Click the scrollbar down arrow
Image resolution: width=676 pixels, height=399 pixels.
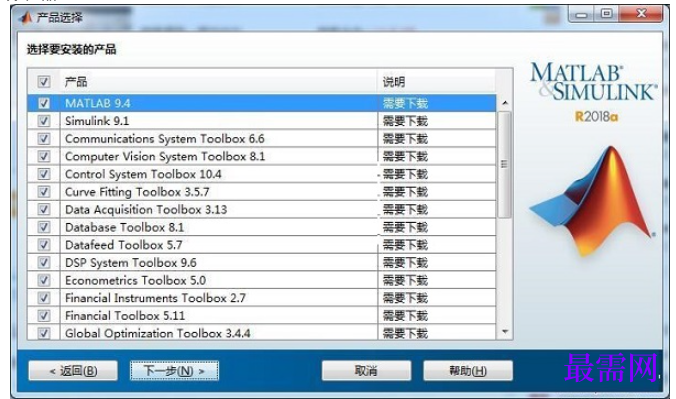pyautogui.click(x=504, y=332)
